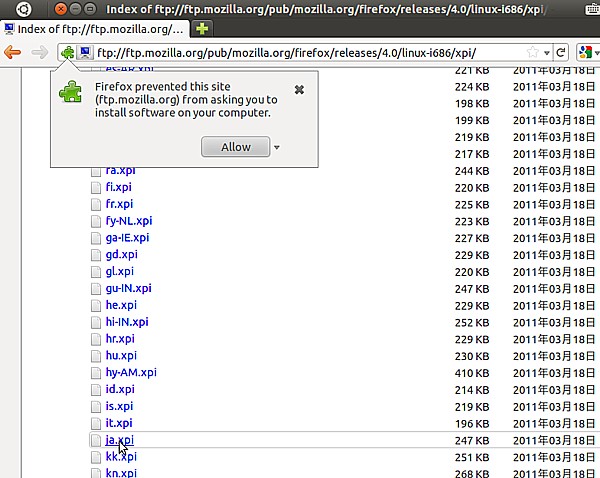Open the URL history dropdown arrow
Screen dimensions: 600x478
(547, 53)
